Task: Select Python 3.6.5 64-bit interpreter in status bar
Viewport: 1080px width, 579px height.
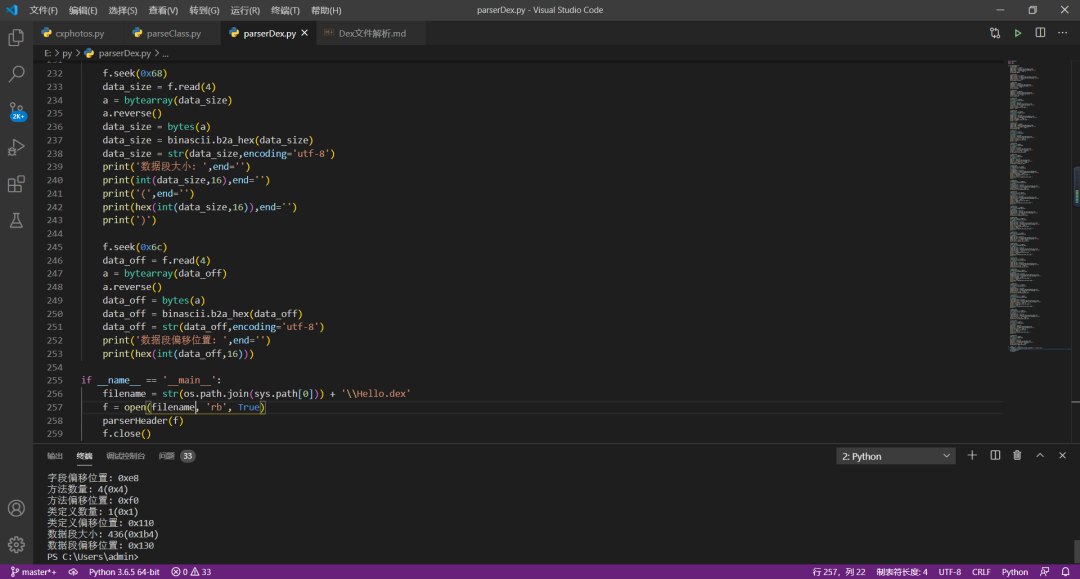Action: coord(124,572)
